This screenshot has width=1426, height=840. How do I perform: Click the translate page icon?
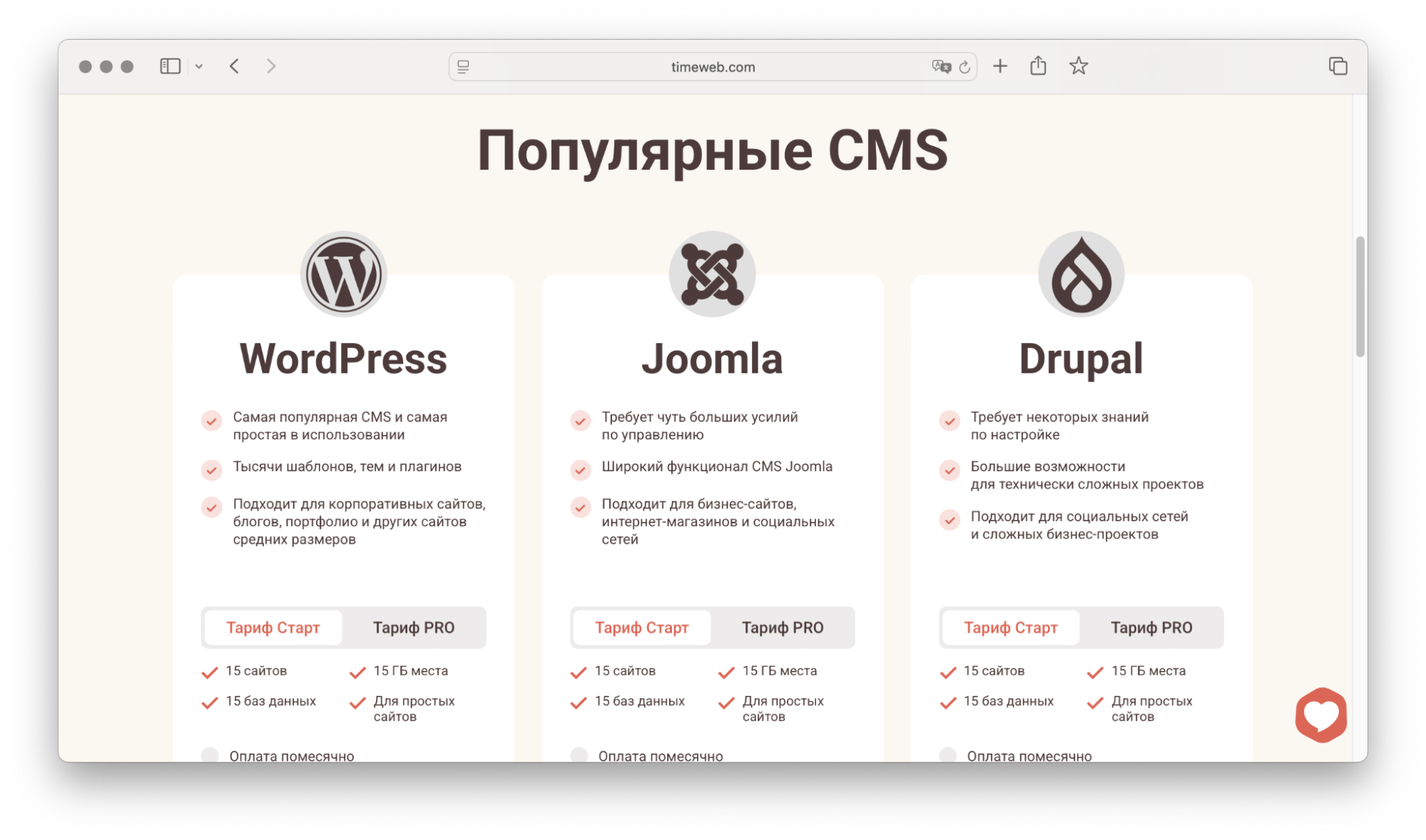click(941, 66)
